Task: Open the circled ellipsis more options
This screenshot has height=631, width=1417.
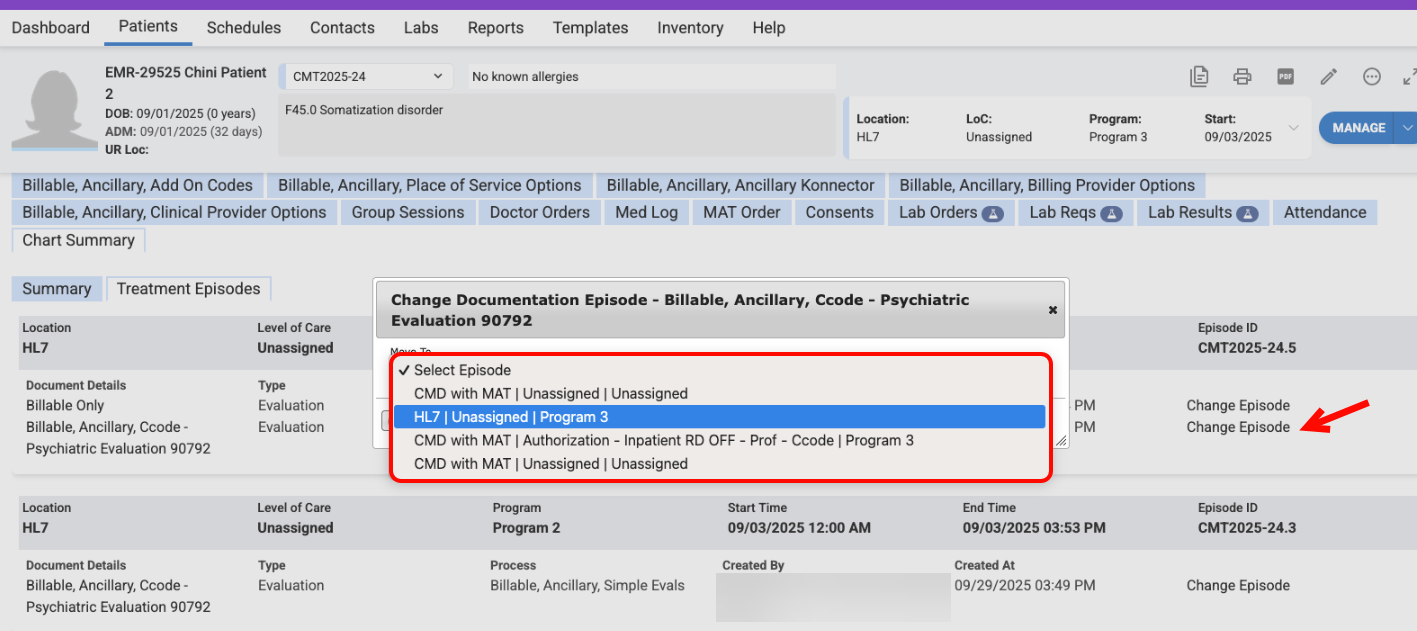Action: click(x=1371, y=77)
